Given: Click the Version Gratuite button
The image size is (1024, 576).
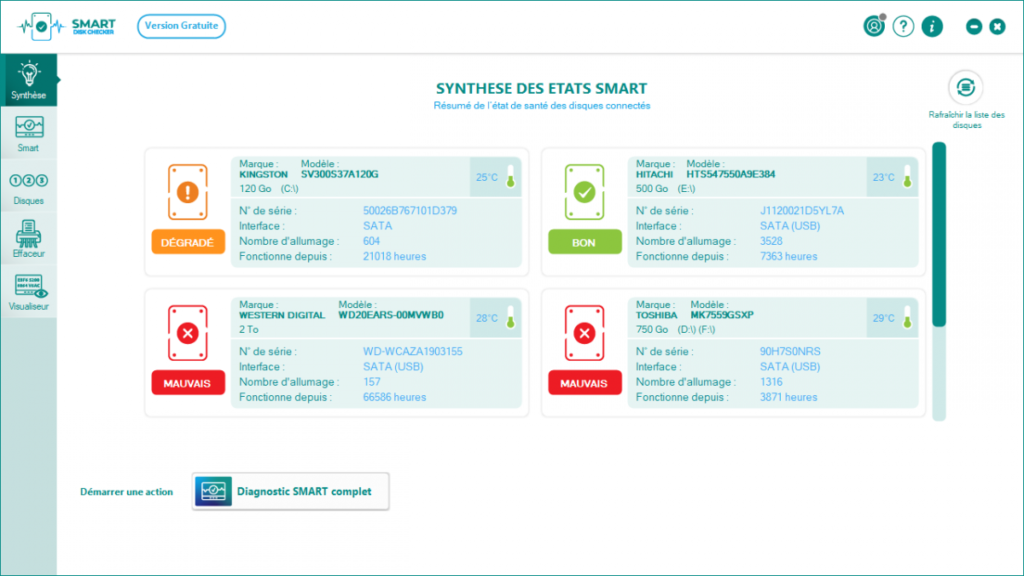Looking at the screenshot, I should [182, 26].
